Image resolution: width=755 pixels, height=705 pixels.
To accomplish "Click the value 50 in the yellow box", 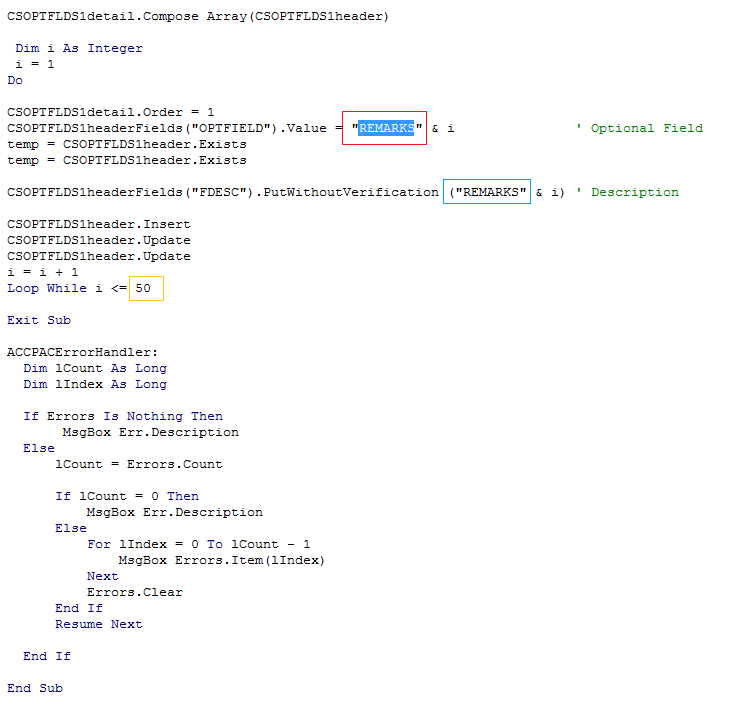I will (145, 288).
